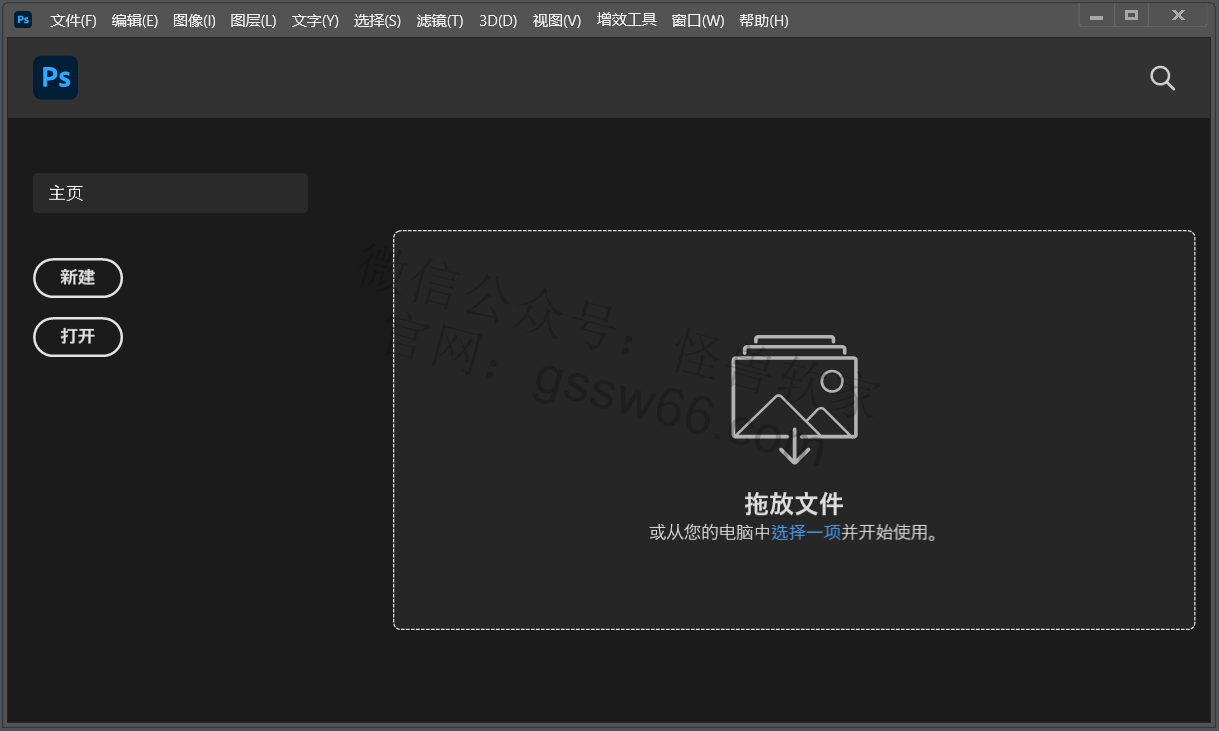Follow the 选择一项 link

[806, 532]
